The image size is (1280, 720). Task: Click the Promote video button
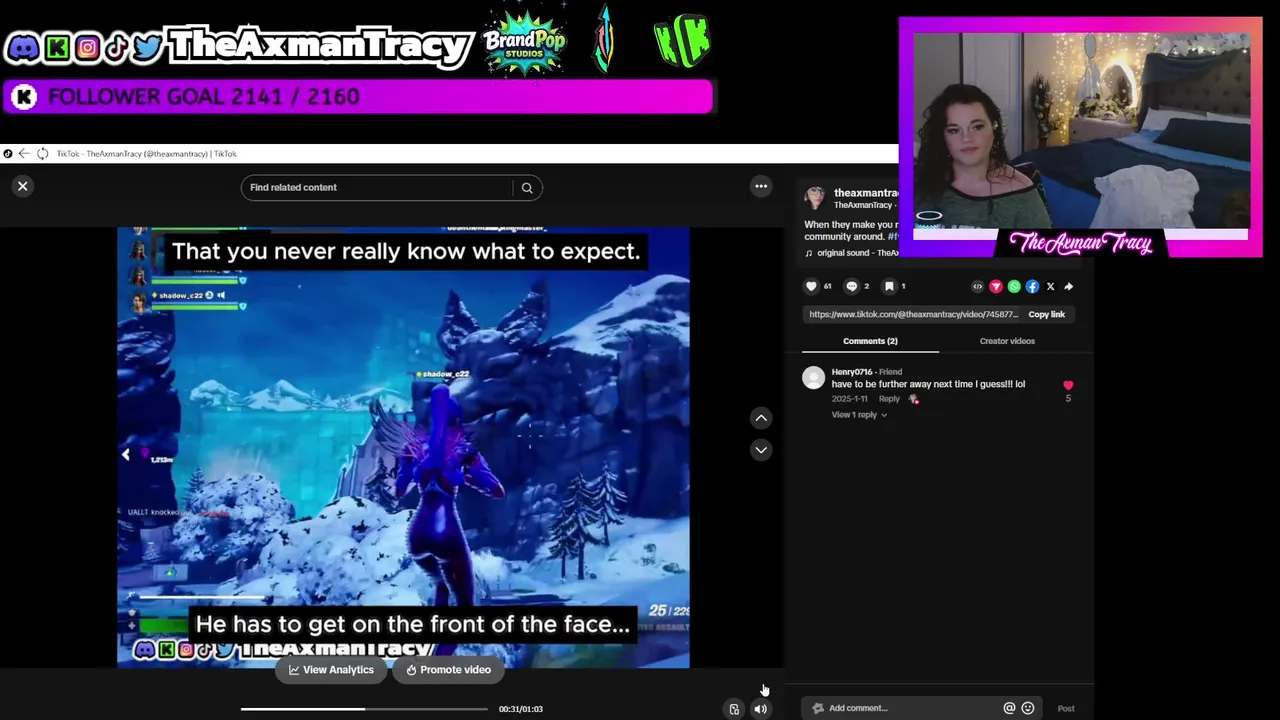448,670
